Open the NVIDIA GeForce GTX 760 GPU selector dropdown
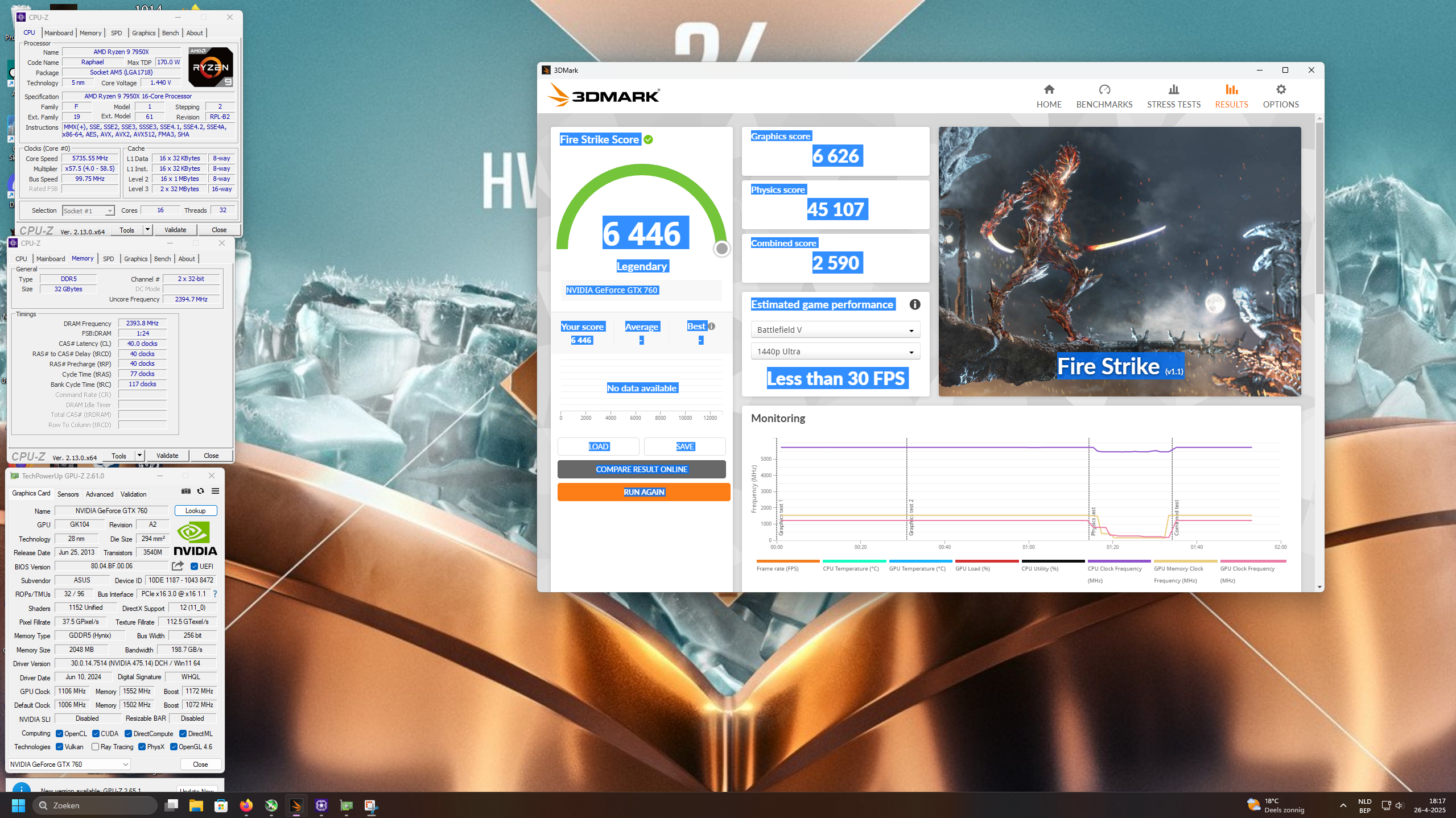Image resolution: width=1456 pixels, height=818 pixels. (69, 764)
